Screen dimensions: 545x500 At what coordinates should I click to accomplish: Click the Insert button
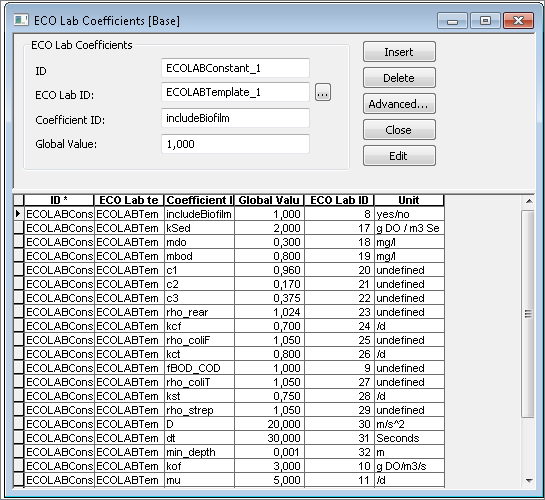click(399, 52)
